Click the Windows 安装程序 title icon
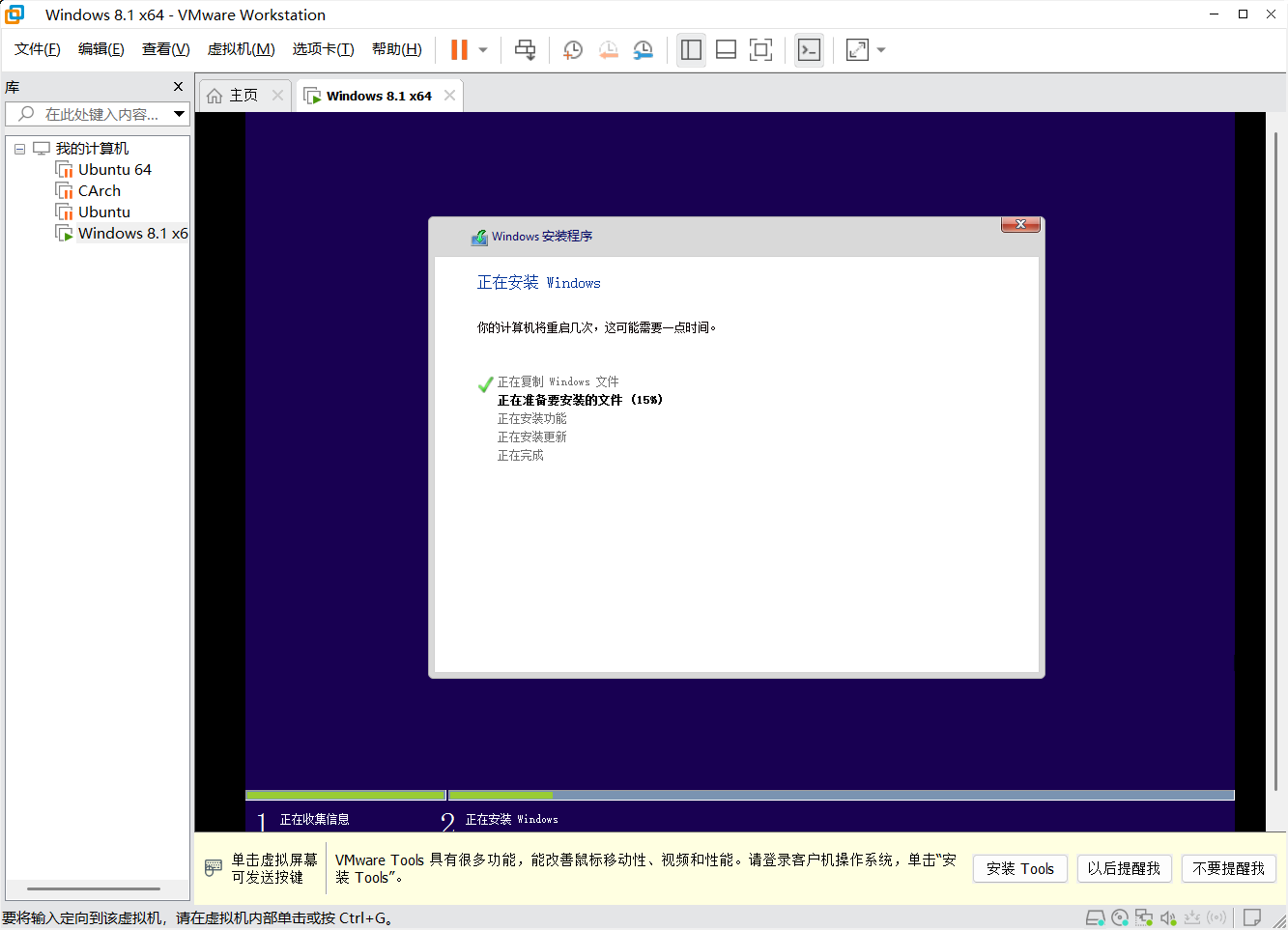Screen dimensions: 1288x930 tap(479, 237)
